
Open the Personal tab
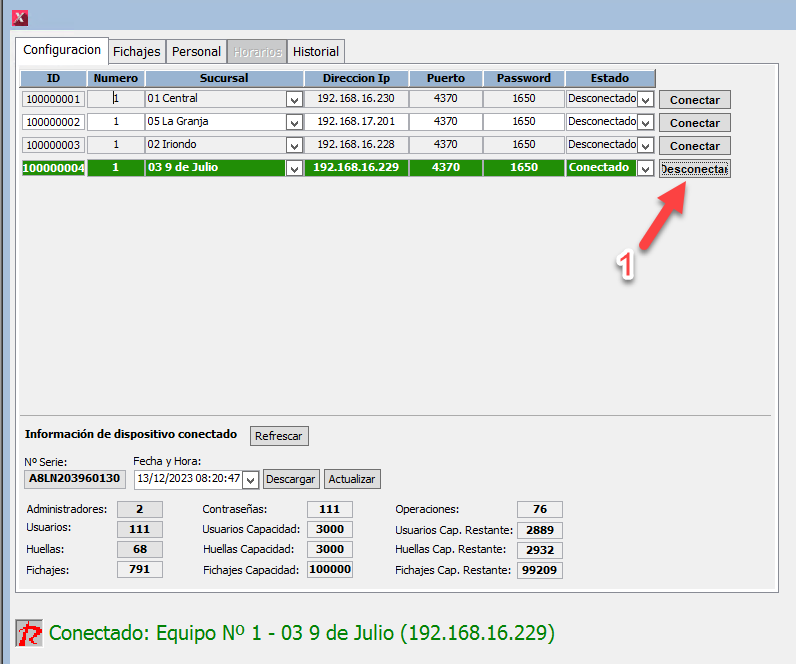click(196, 51)
